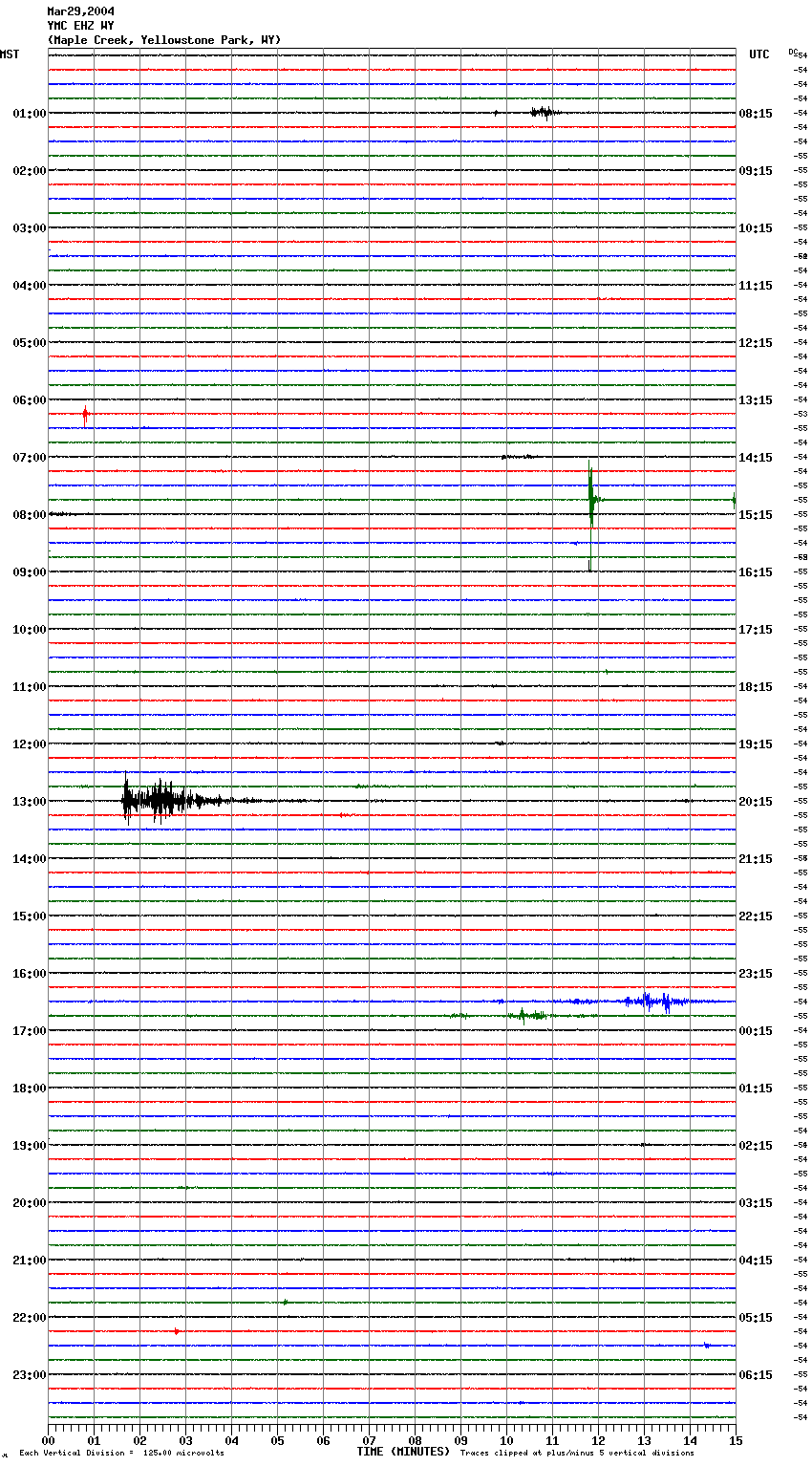Select the 23:00 MST time label
This screenshot has height=1466, width=812.
coord(30,1375)
